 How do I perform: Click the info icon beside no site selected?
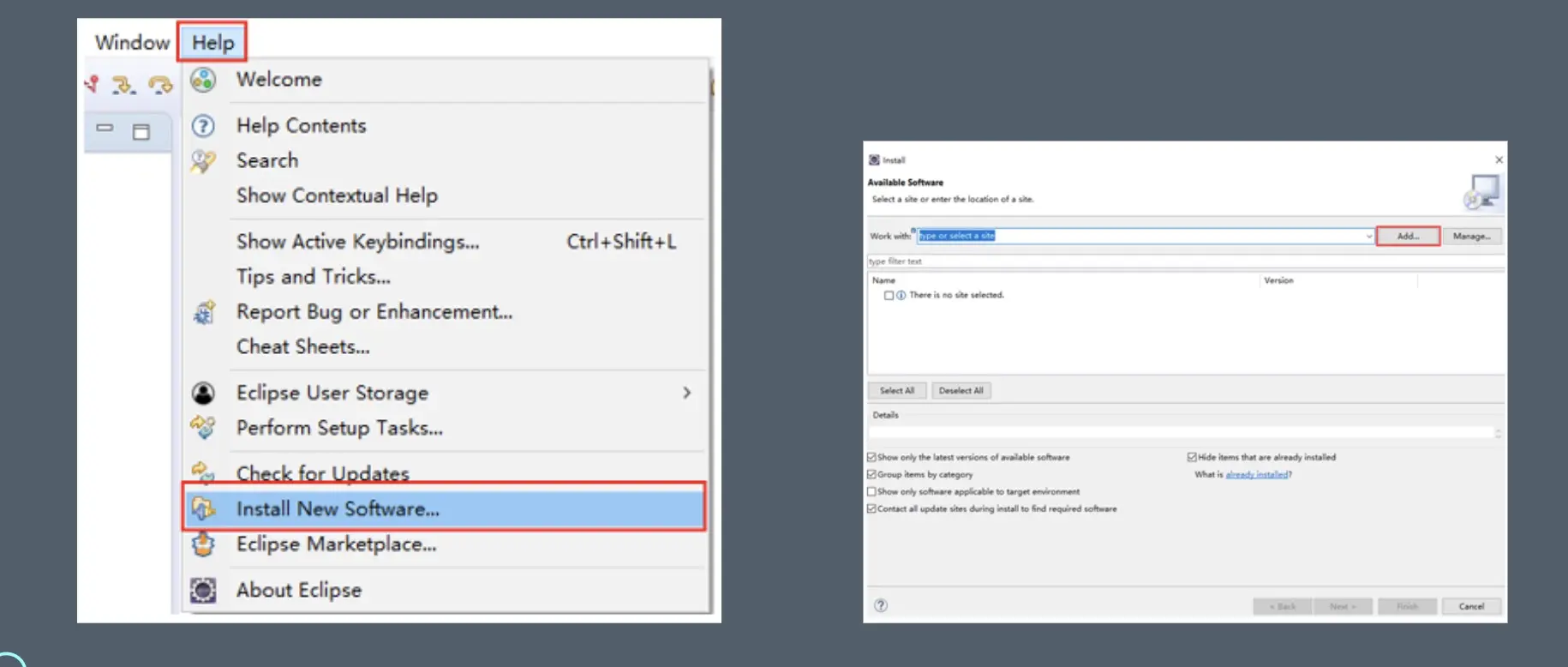[901, 295]
